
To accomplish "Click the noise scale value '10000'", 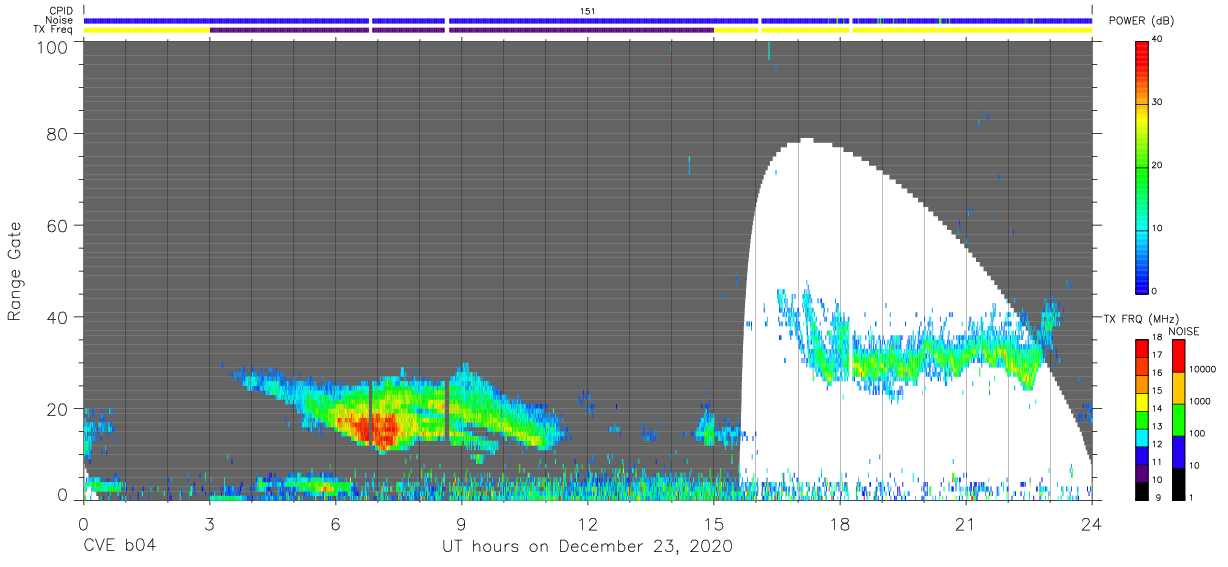I will [x=1203, y=369].
